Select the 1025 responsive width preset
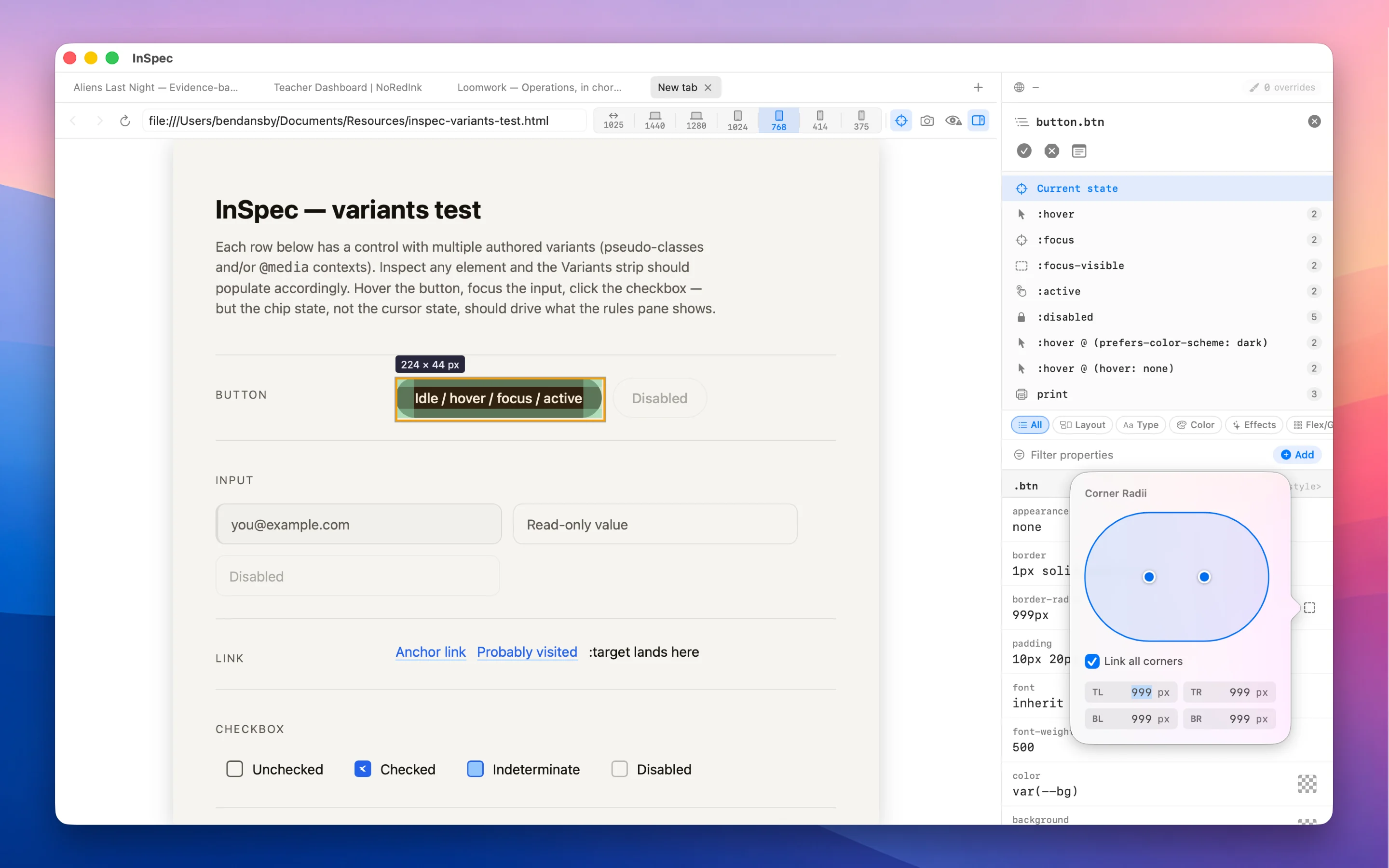The image size is (1389, 868). click(x=613, y=121)
